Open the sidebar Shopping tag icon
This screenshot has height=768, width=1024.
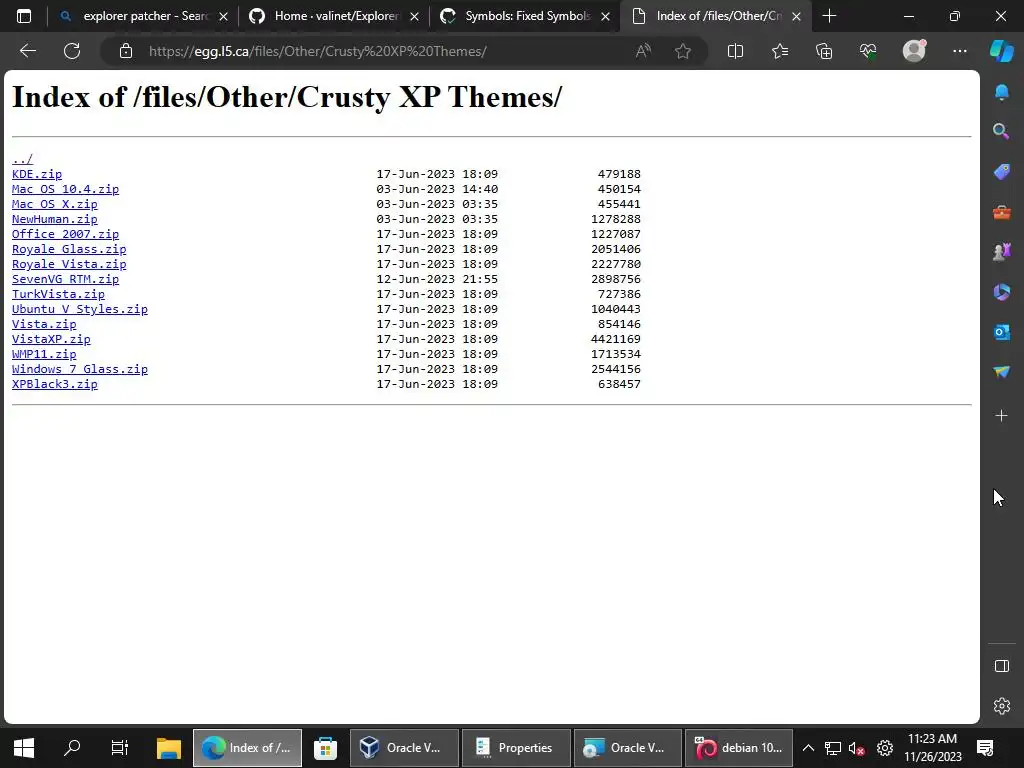[x=1002, y=172]
